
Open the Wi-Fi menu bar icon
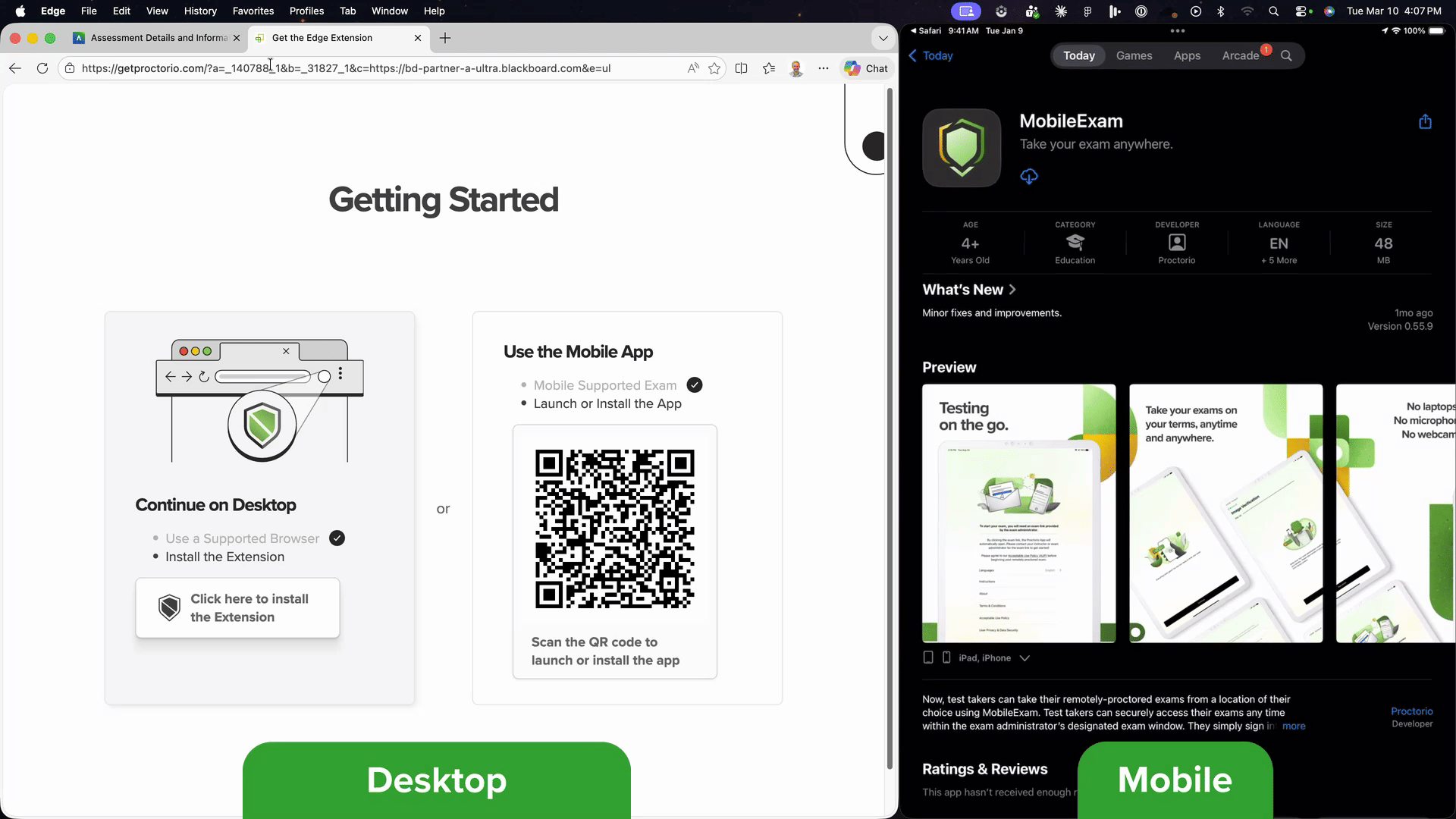1247,11
